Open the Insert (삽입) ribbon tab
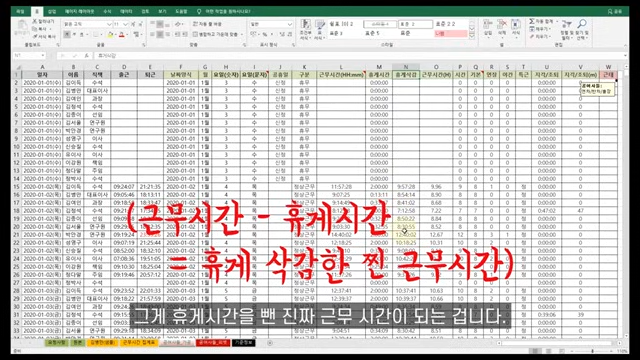The image size is (640, 360). click(52, 11)
